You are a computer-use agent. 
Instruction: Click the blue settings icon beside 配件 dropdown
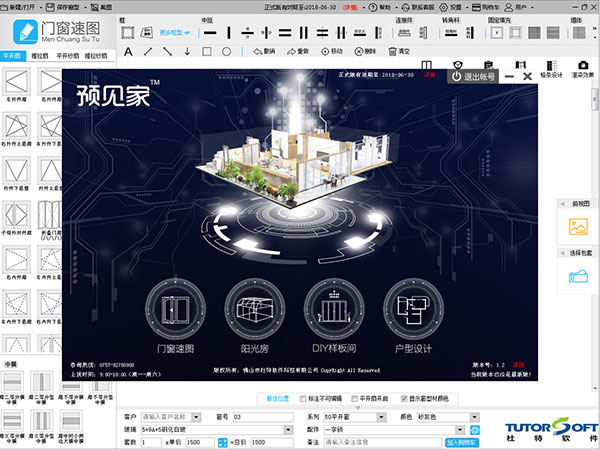point(475,430)
